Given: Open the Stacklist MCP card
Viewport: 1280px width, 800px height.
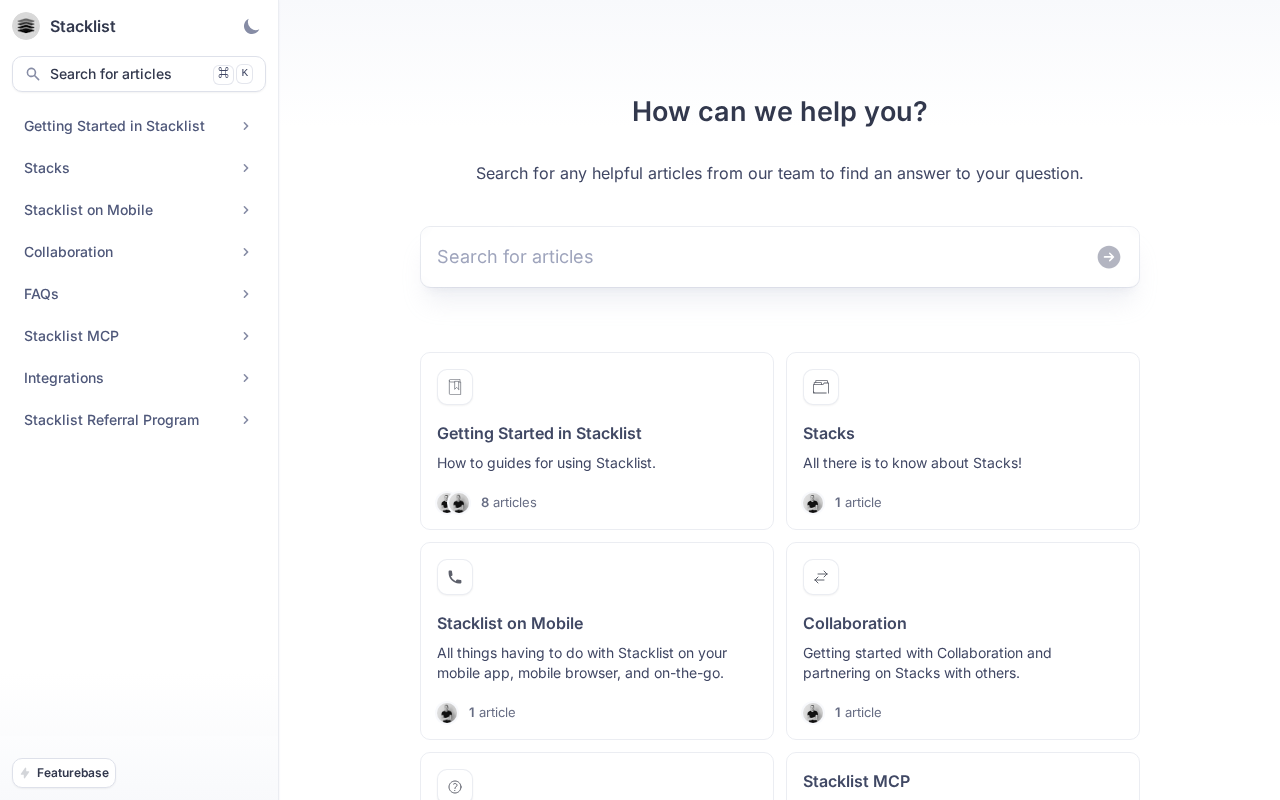Looking at the screenshot, I should click(963, 776).
